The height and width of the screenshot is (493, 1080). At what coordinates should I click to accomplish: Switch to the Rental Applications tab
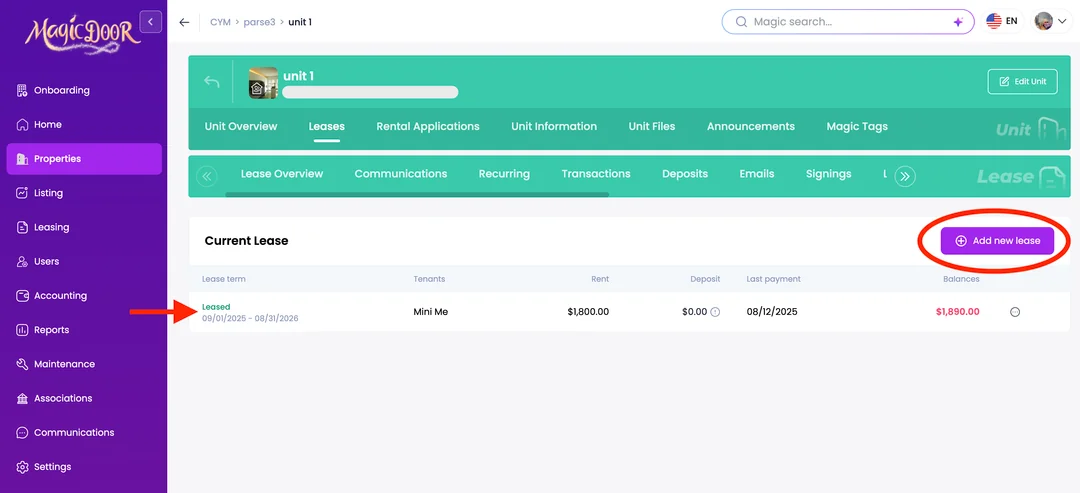(428, 127)
